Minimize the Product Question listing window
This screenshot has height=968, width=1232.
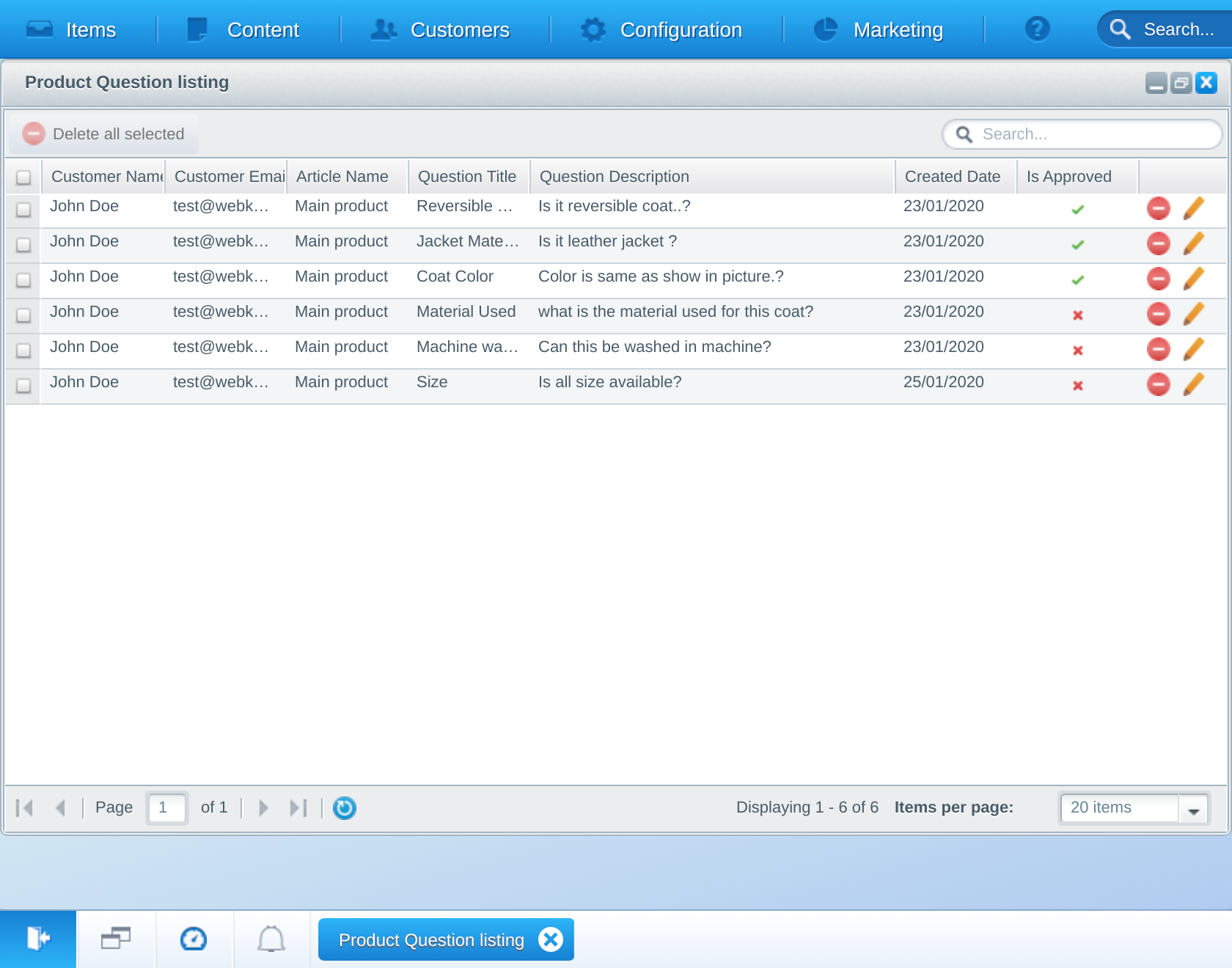1156,83
